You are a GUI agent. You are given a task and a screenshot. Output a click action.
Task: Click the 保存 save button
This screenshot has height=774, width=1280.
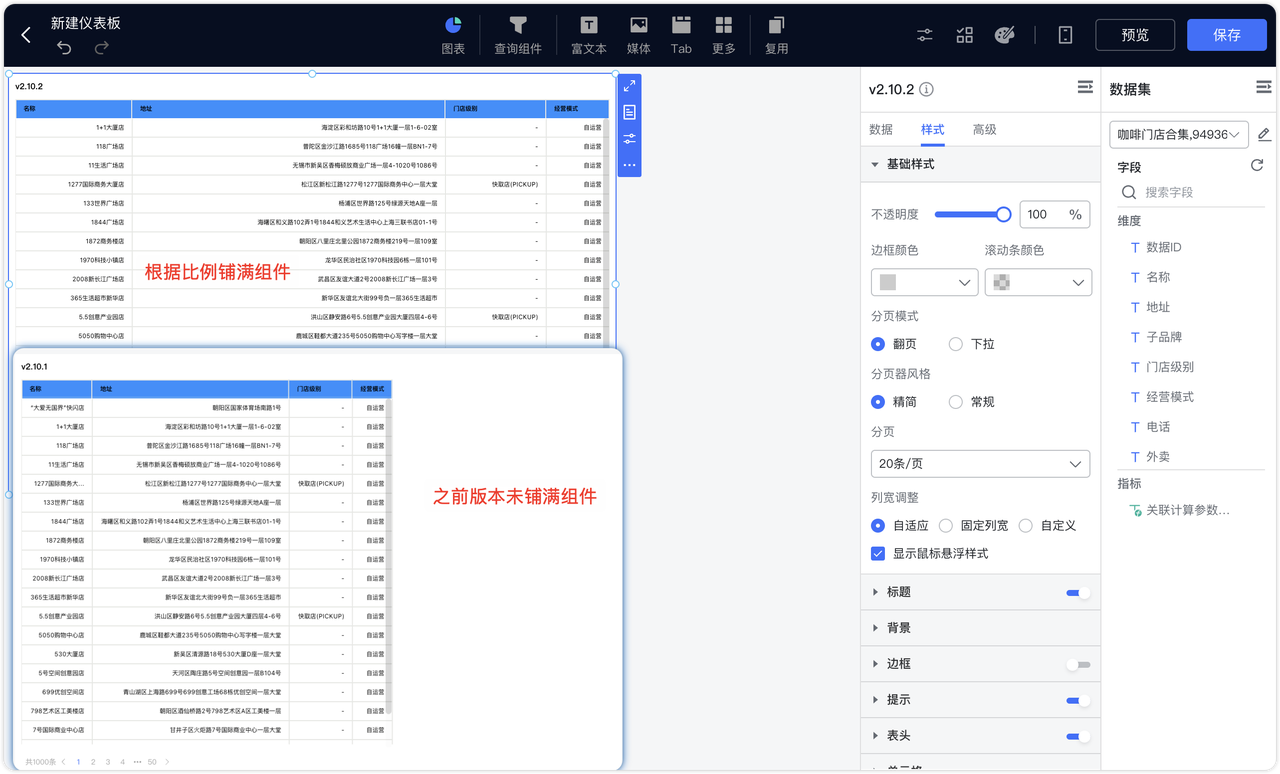click(1227, 35)
